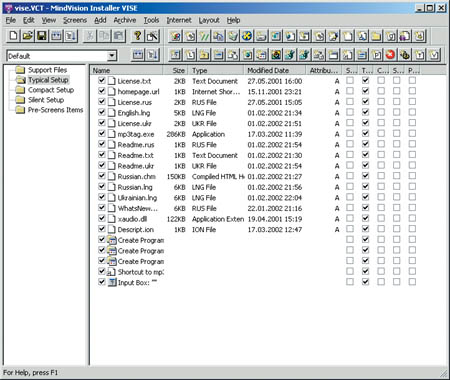
Task: Click the New document toolbar icon
Action: tap(13, 36)
